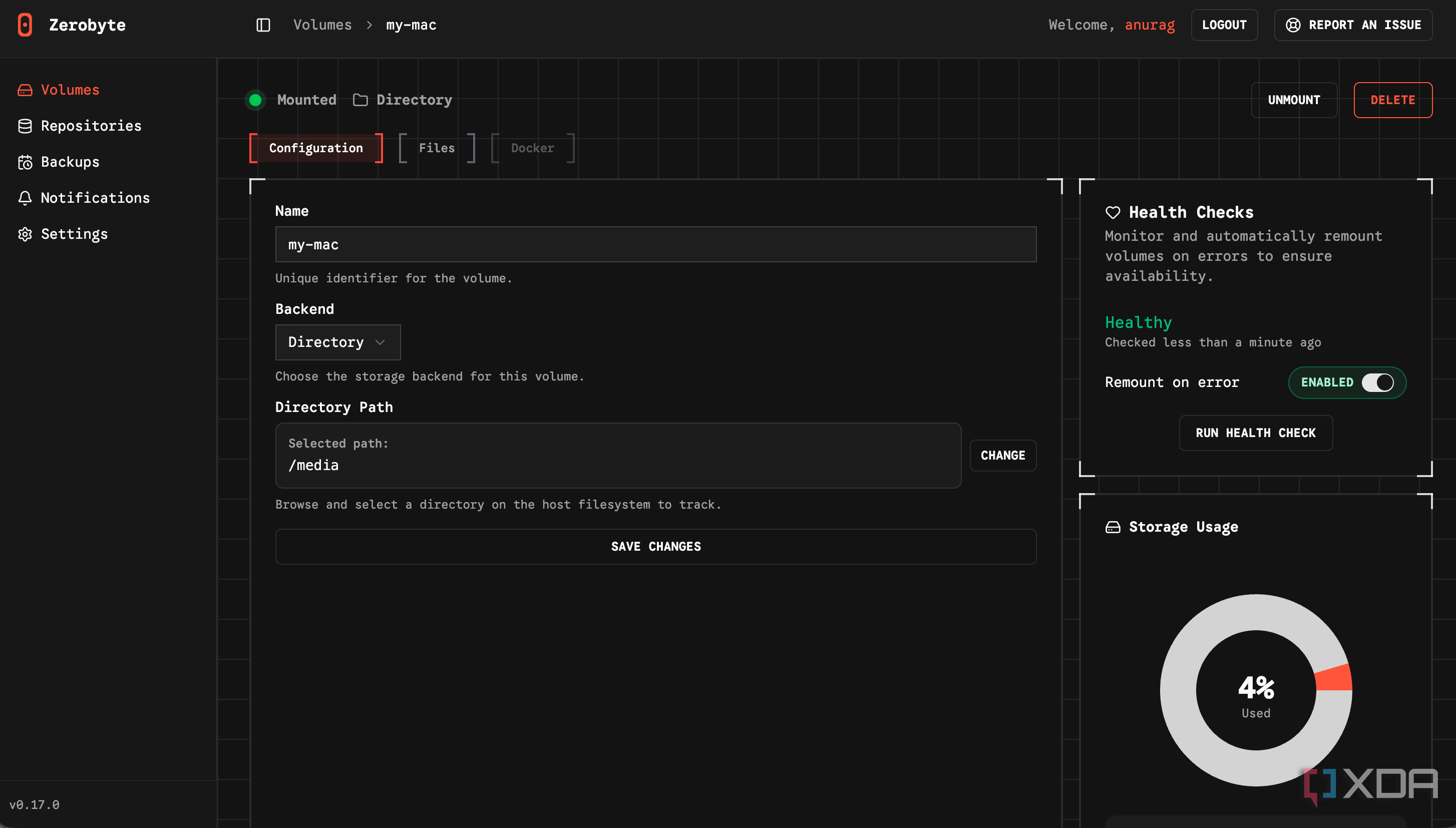Screen dimensions: 1456x828
Task: Click the lifebuoy icon in Report an Issue
Action: (x=1293, y=25)
